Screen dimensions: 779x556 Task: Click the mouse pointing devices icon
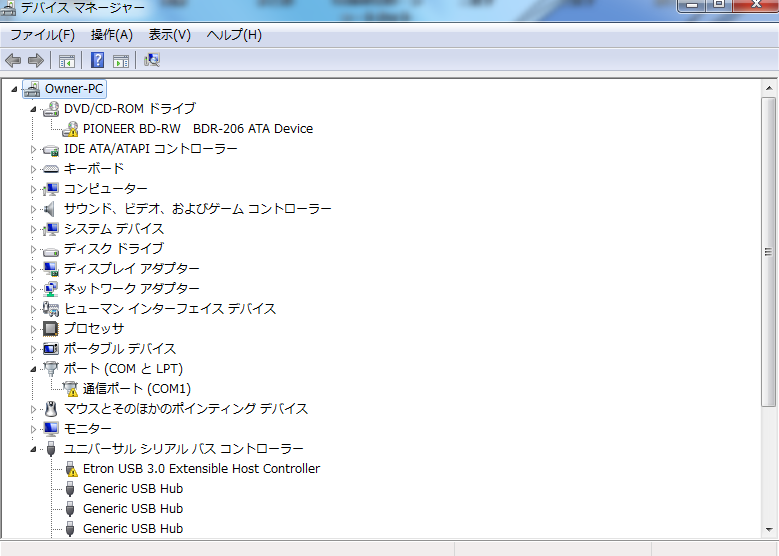51,409
